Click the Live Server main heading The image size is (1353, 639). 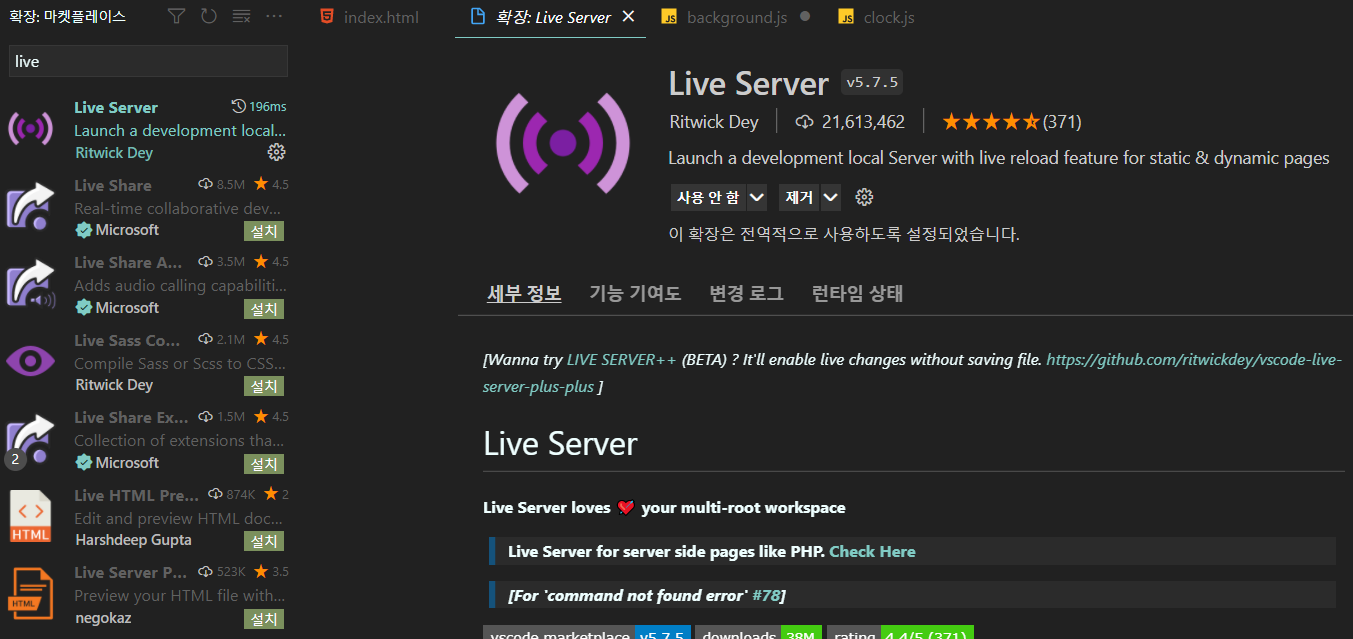click(560, 443)
